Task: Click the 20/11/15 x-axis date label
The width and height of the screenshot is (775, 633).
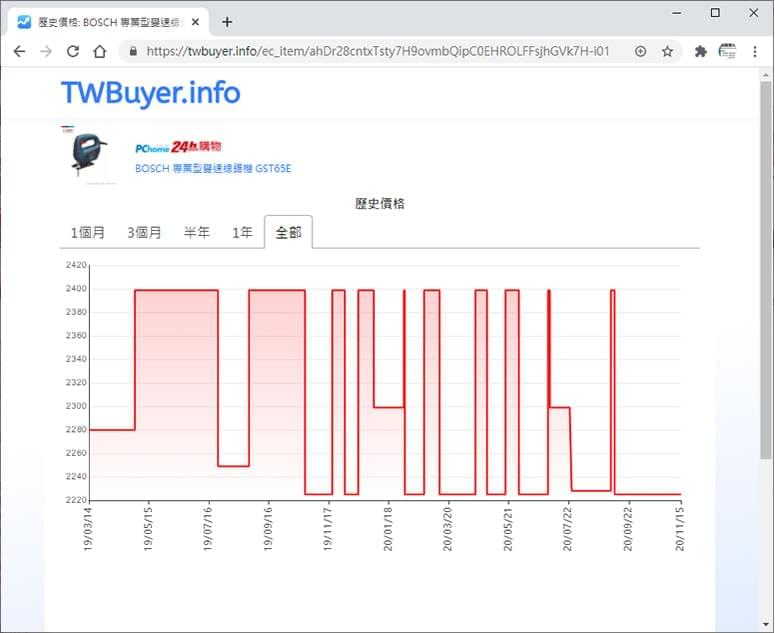Action: pyautogui.click(x=680, y=529)
